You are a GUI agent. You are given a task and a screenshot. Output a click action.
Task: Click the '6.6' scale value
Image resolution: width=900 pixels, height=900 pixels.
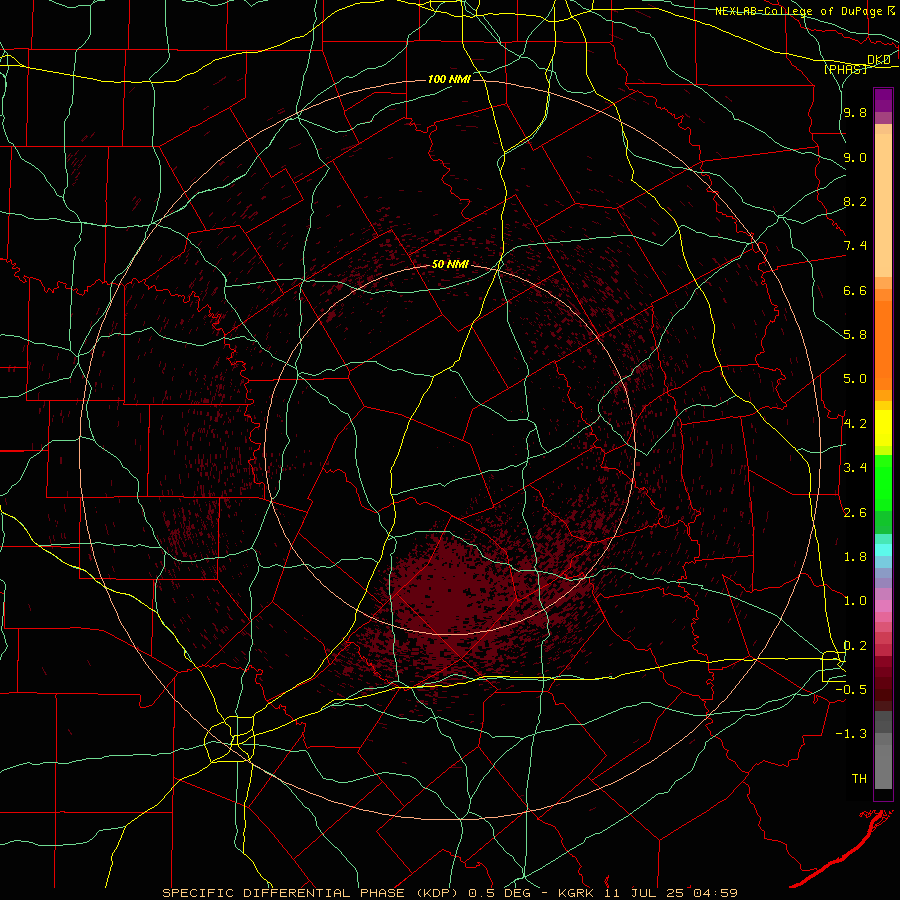click(855, 290)
